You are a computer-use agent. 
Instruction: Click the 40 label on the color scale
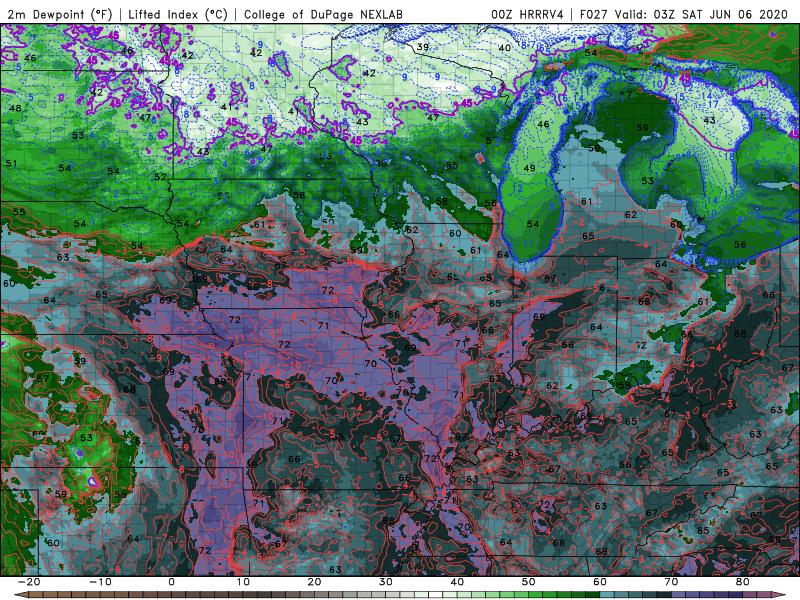pyautogui.click(x=457, y=582)
